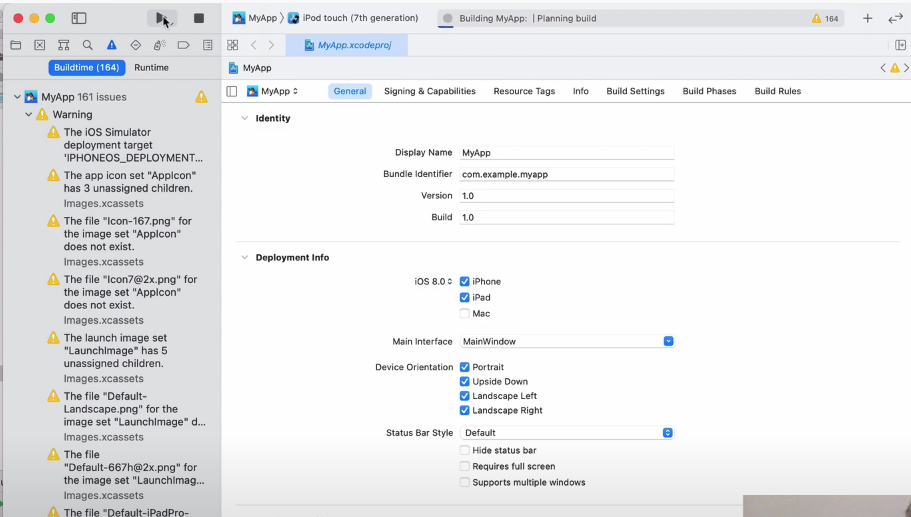This screenshot has height=517, width=911.
Task: Add editor pane on right
Action: pos(901,45)
